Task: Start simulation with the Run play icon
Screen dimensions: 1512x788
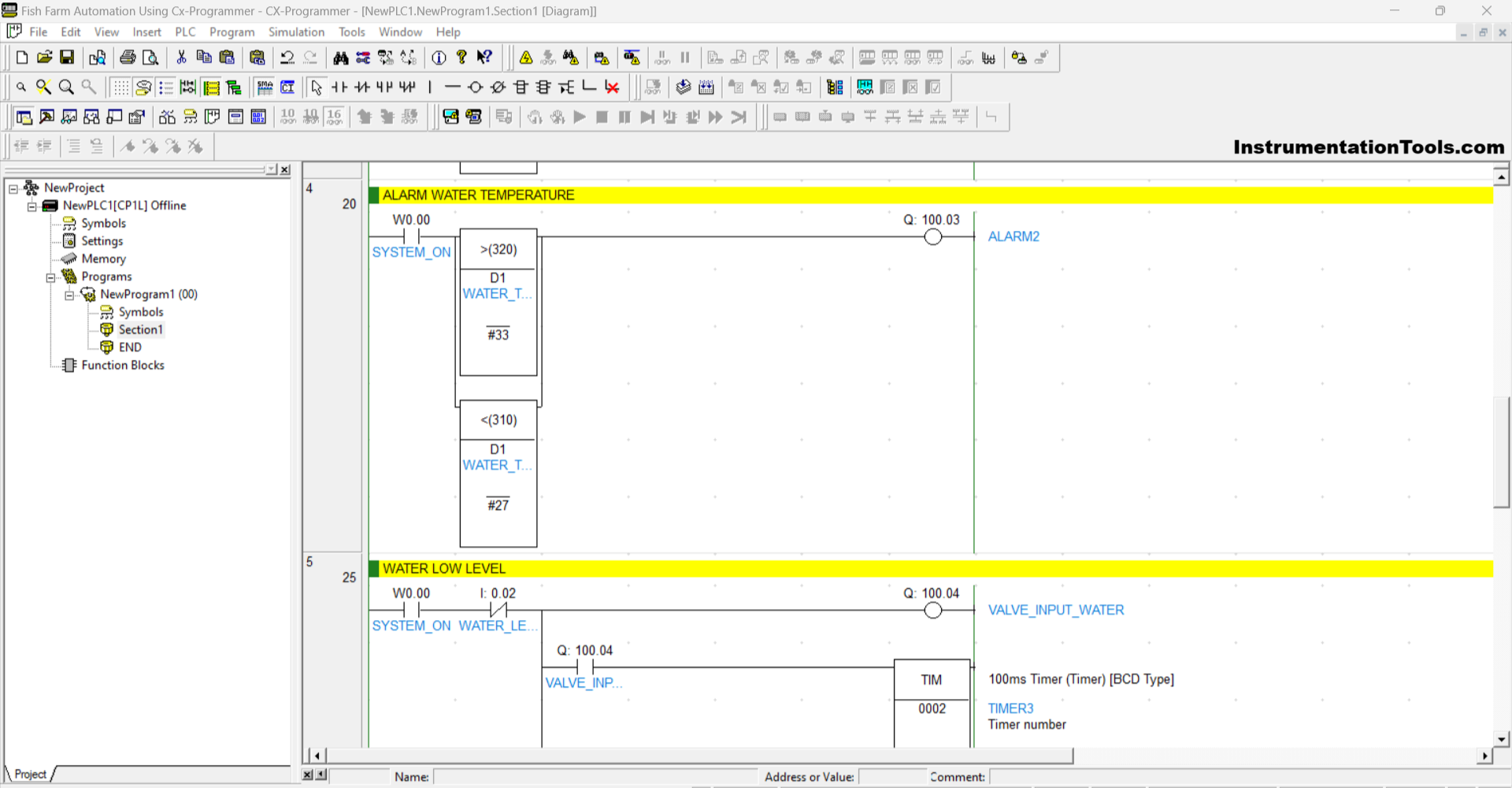Action: [x=580, y=117]
